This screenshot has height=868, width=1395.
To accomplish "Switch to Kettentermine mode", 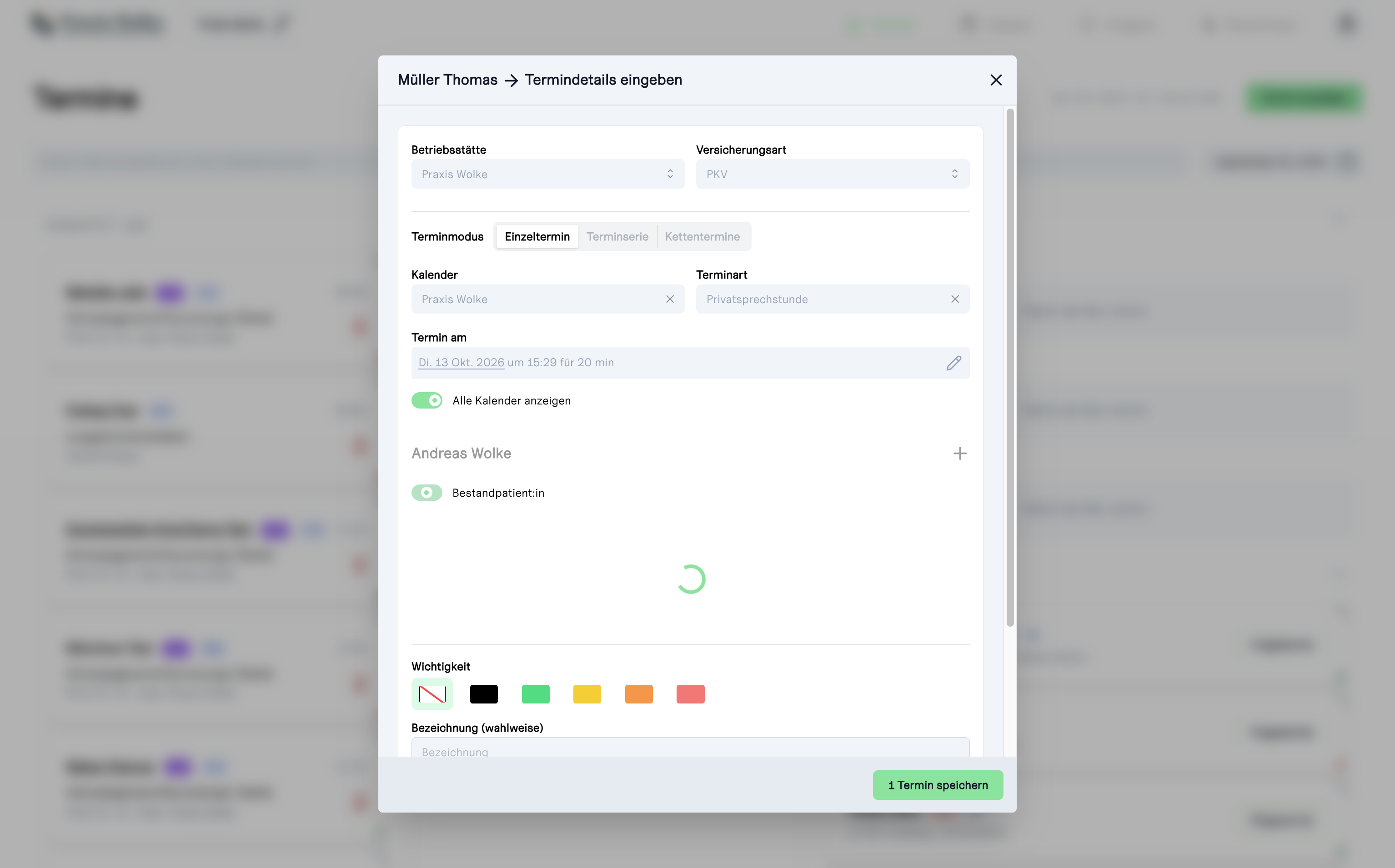I will (x=702, y=236).
